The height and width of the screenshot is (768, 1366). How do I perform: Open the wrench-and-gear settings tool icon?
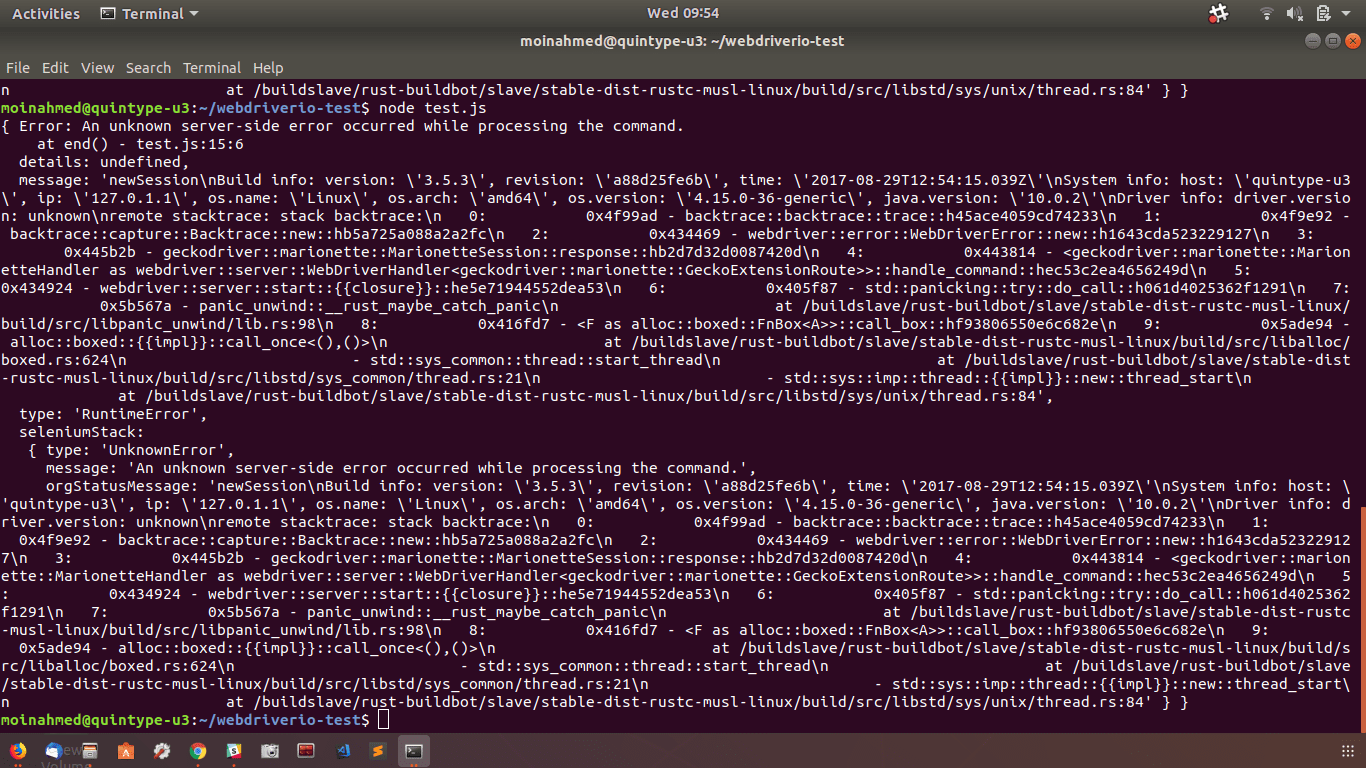162,750
